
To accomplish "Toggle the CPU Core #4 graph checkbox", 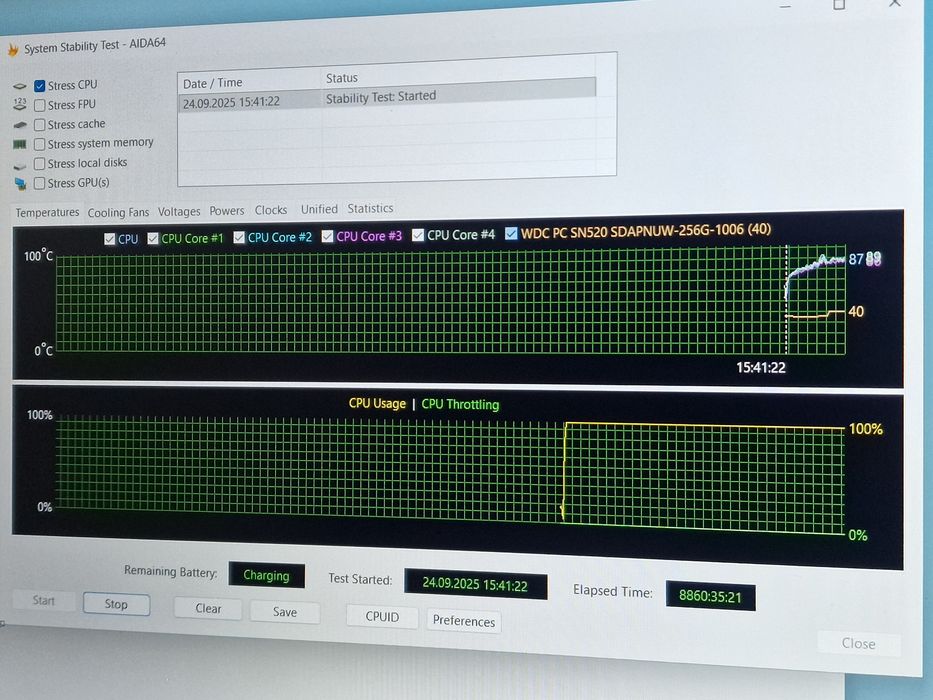I will 418,235.
